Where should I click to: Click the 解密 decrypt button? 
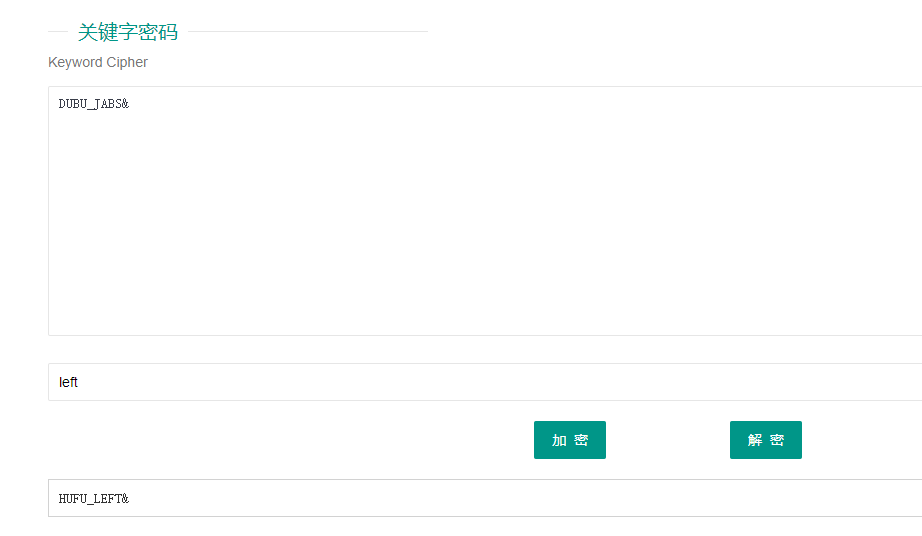tap(766, 440)
